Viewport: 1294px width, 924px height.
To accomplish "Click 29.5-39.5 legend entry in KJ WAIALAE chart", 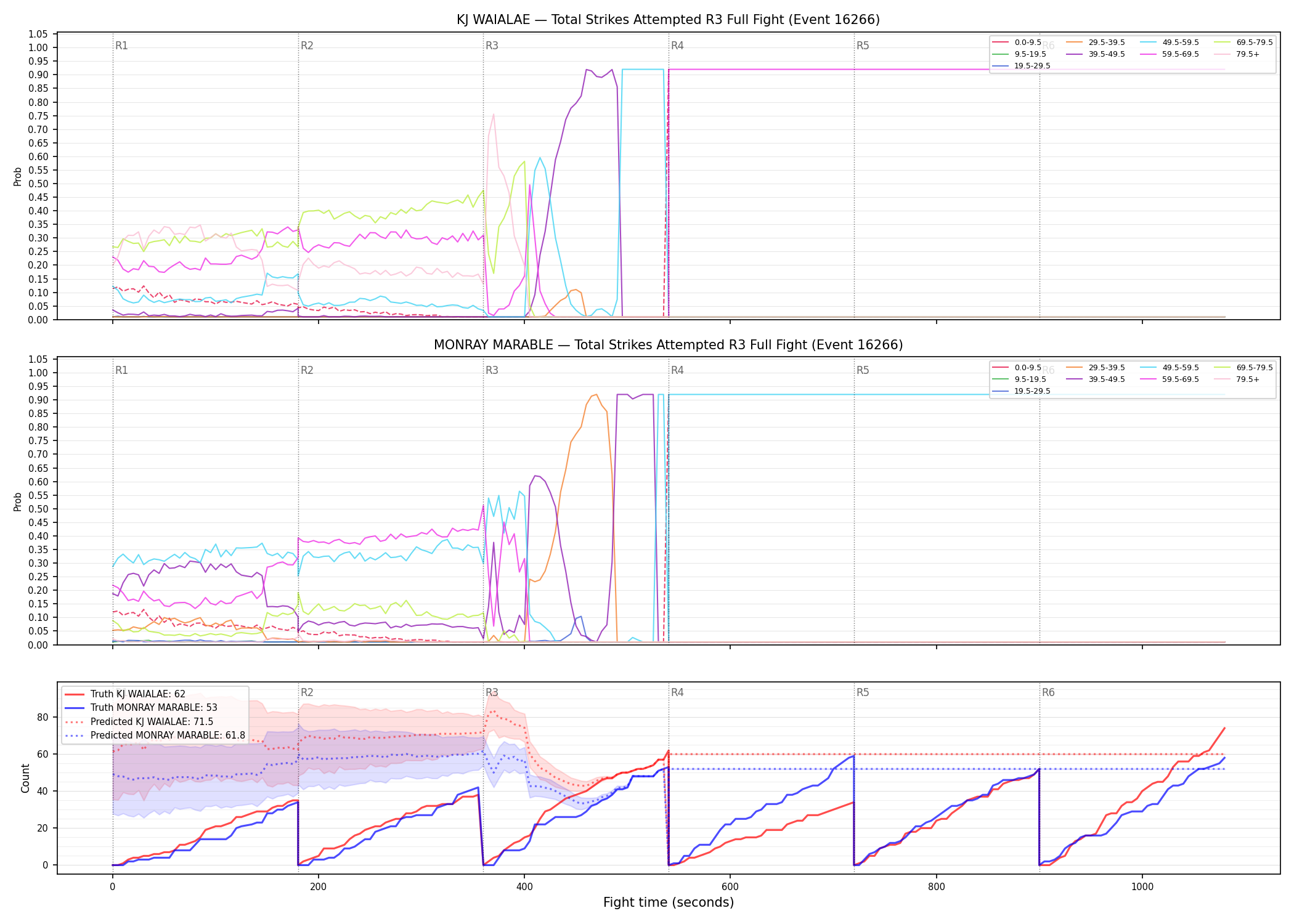I will 1096,43.
